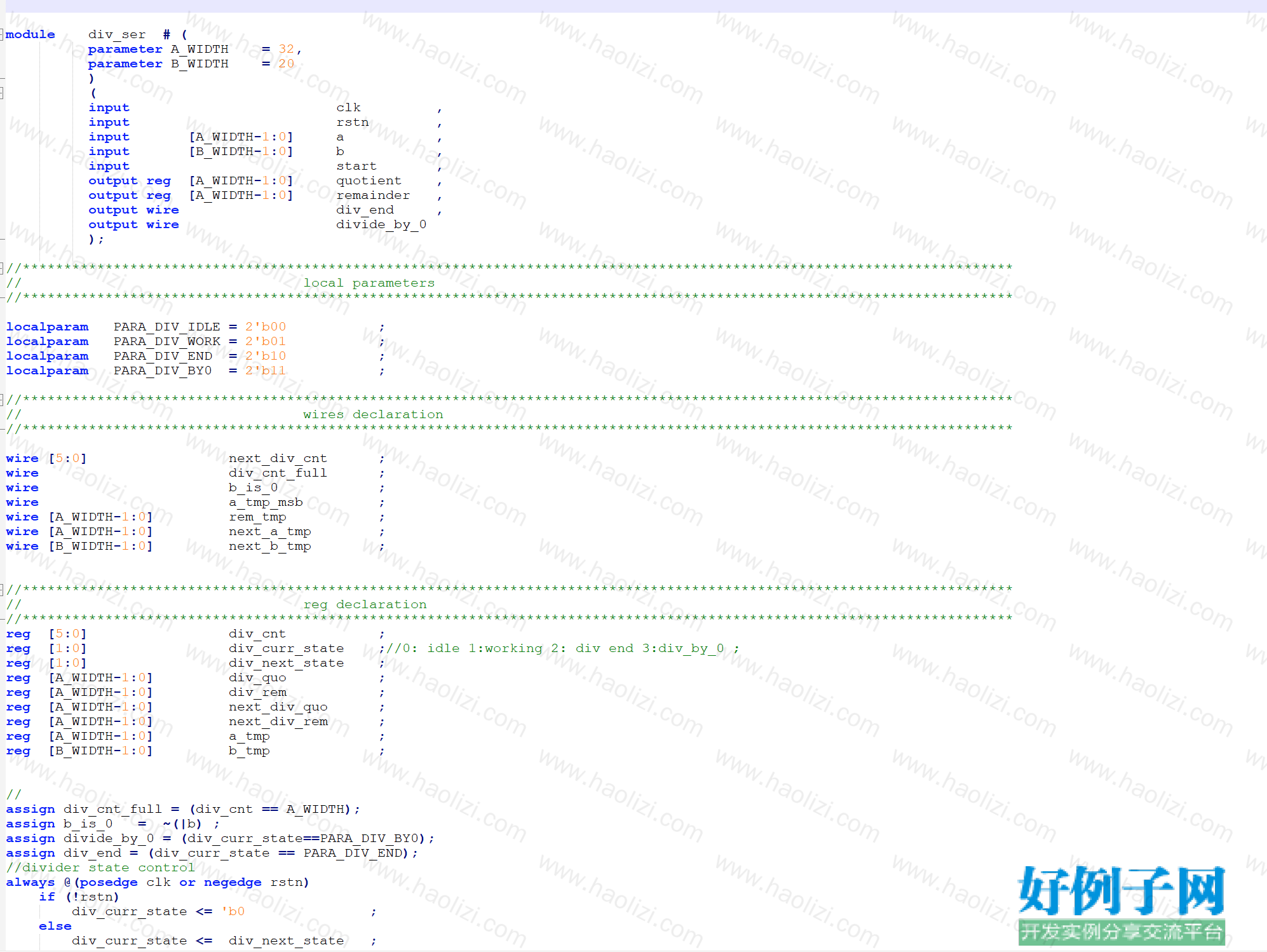
Task: Click the reset value 'b0
Action: pyautogui.click(x=233, y=911)
